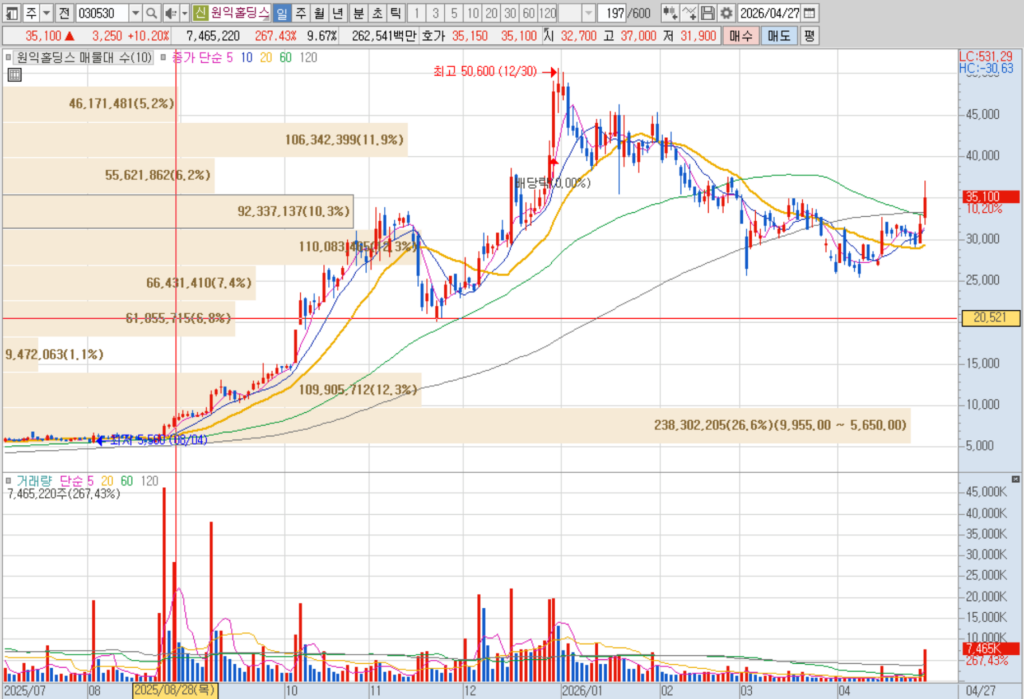Expand the 주 type dropdown arrow

coord(46,13)
